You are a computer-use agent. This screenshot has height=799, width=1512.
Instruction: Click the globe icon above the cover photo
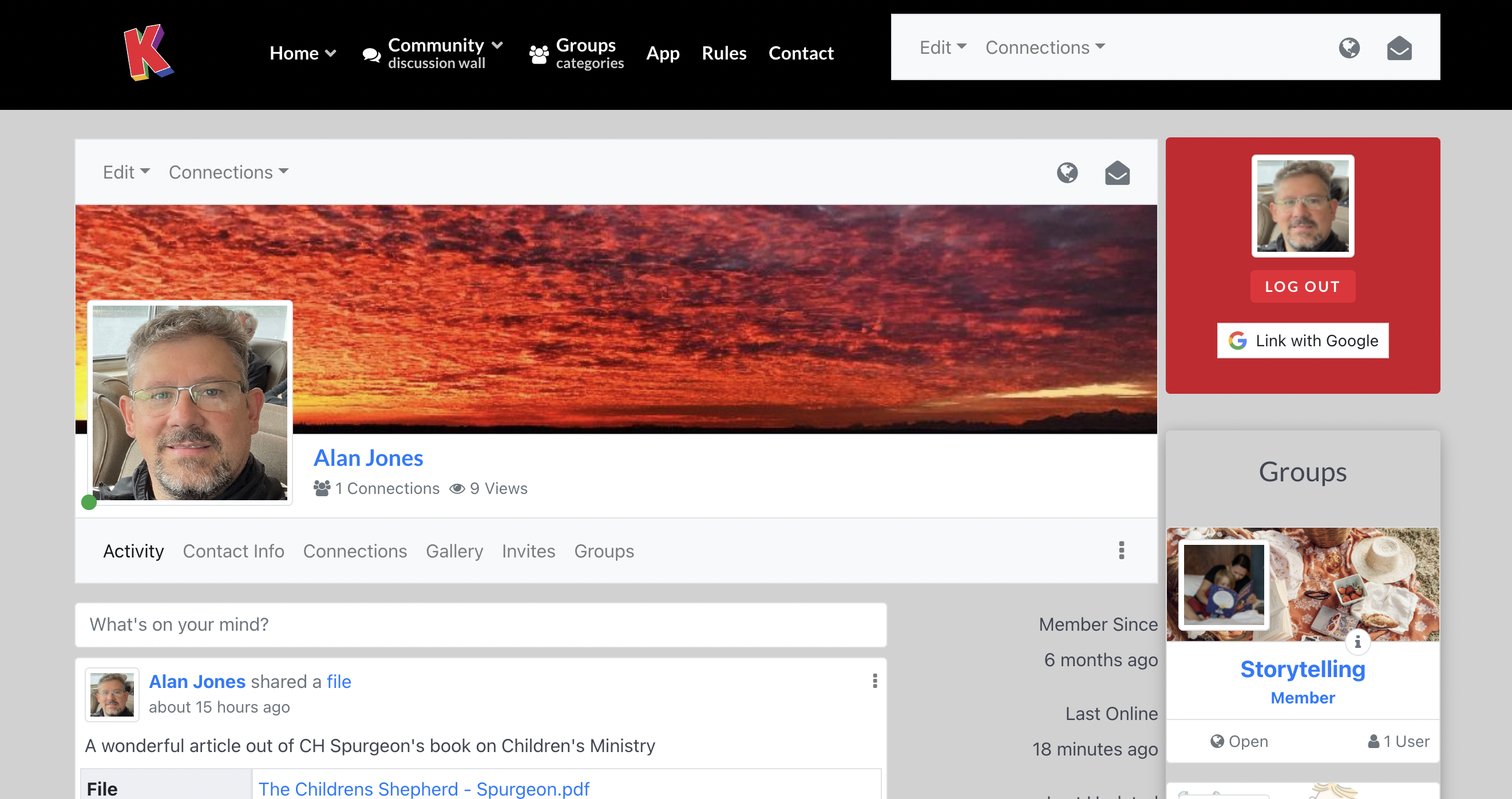point(1067,173)
